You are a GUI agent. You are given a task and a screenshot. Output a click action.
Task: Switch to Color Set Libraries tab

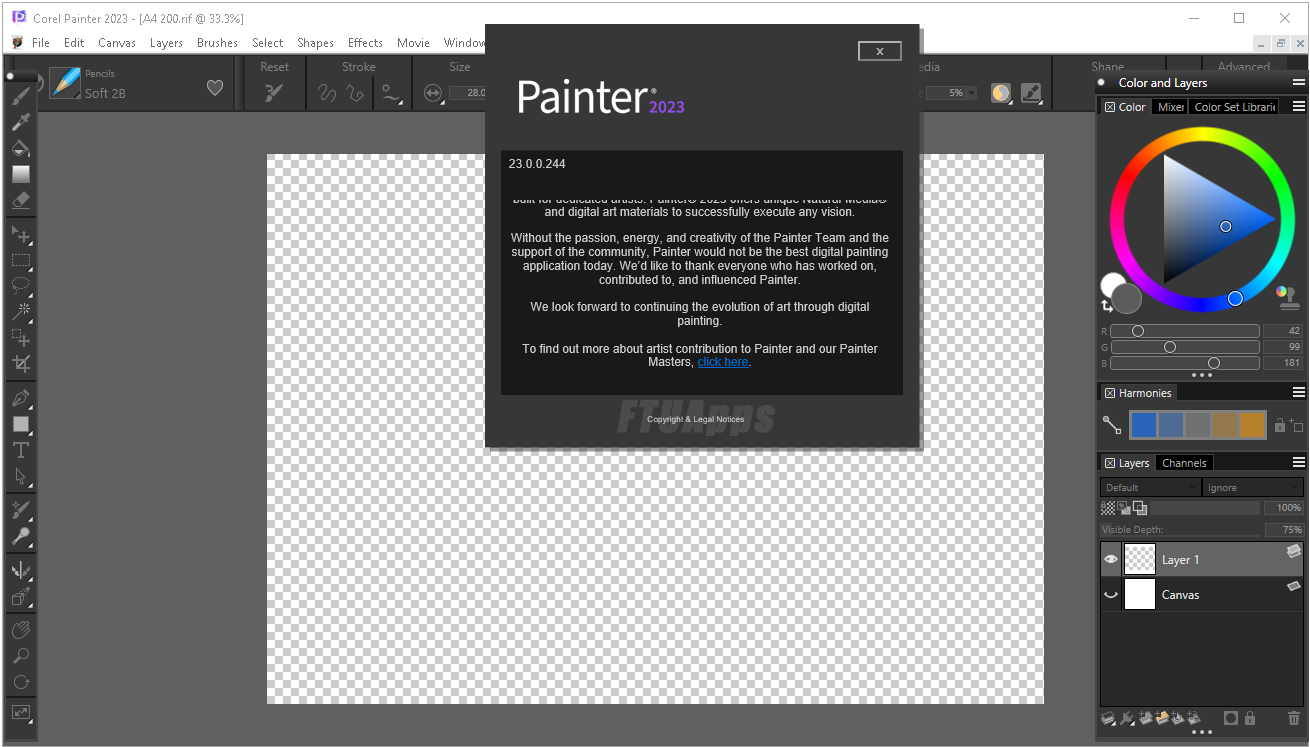1235,107
